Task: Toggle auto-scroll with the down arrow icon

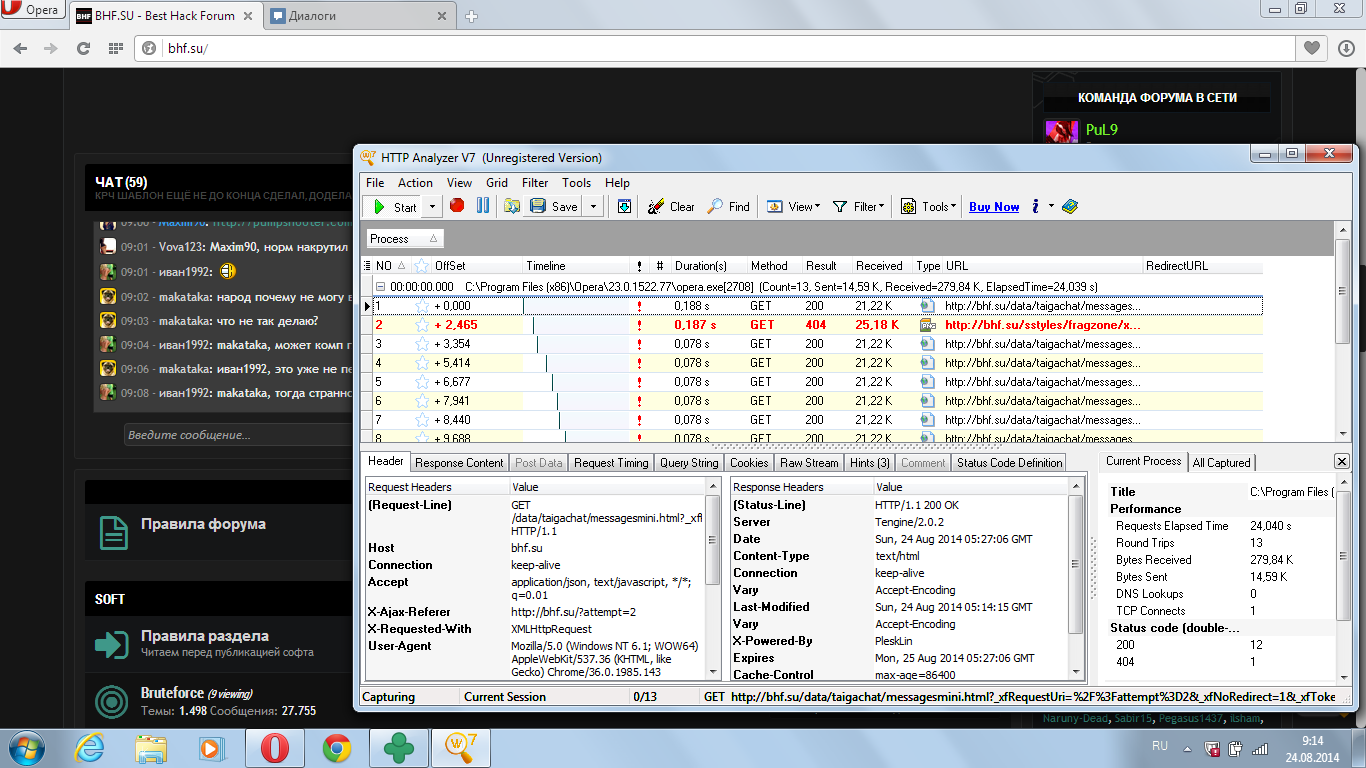Action: pos(624,206)
